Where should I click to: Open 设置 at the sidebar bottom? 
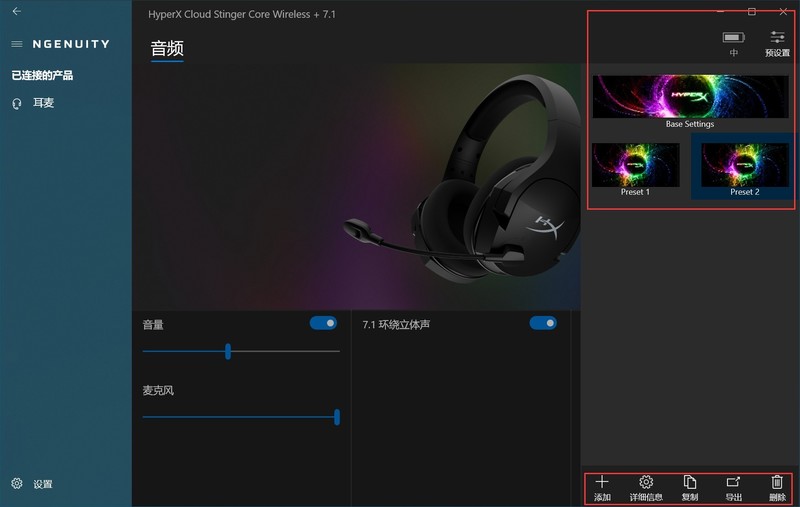[x=32, y=484]
